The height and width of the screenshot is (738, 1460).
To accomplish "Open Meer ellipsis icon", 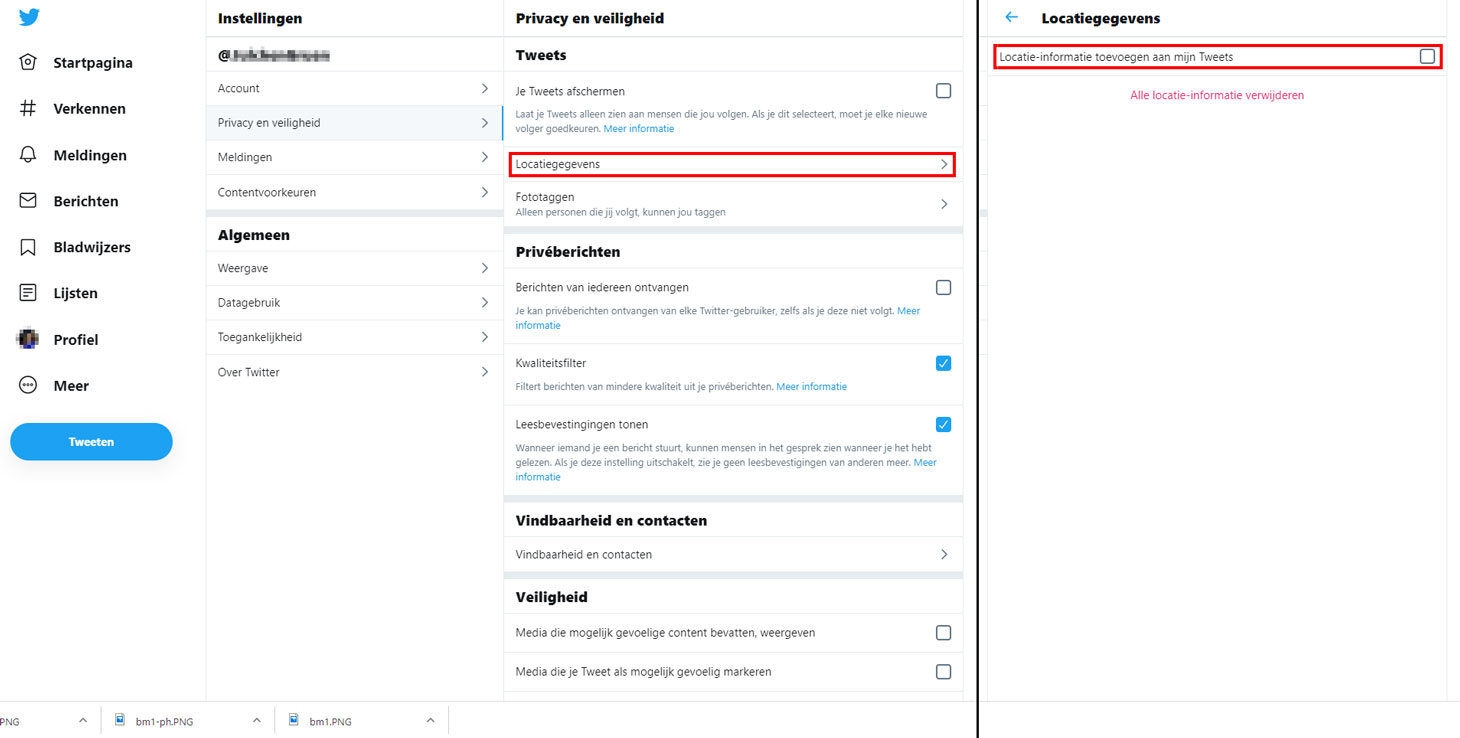I will click(x=28, y=385).
